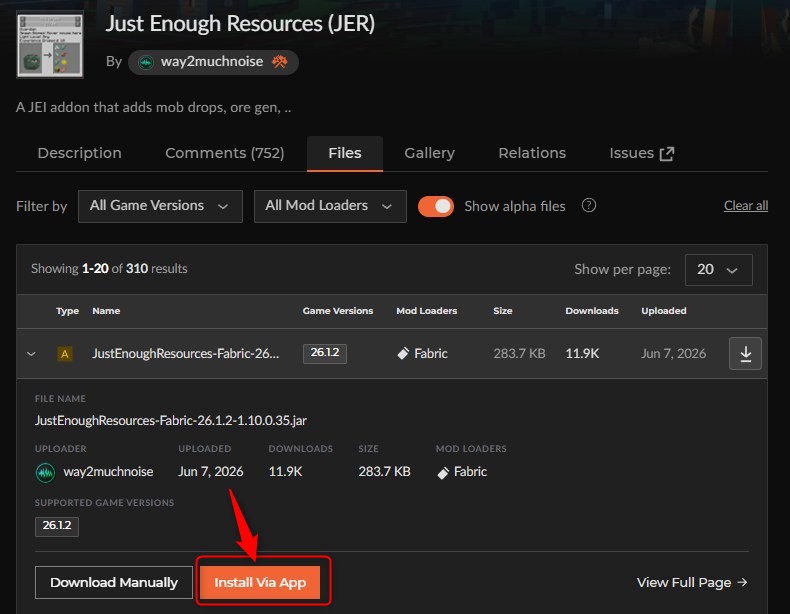Open the Gallery tab
Viewport: 790px width, 614px height.
(x=429, y=153)
